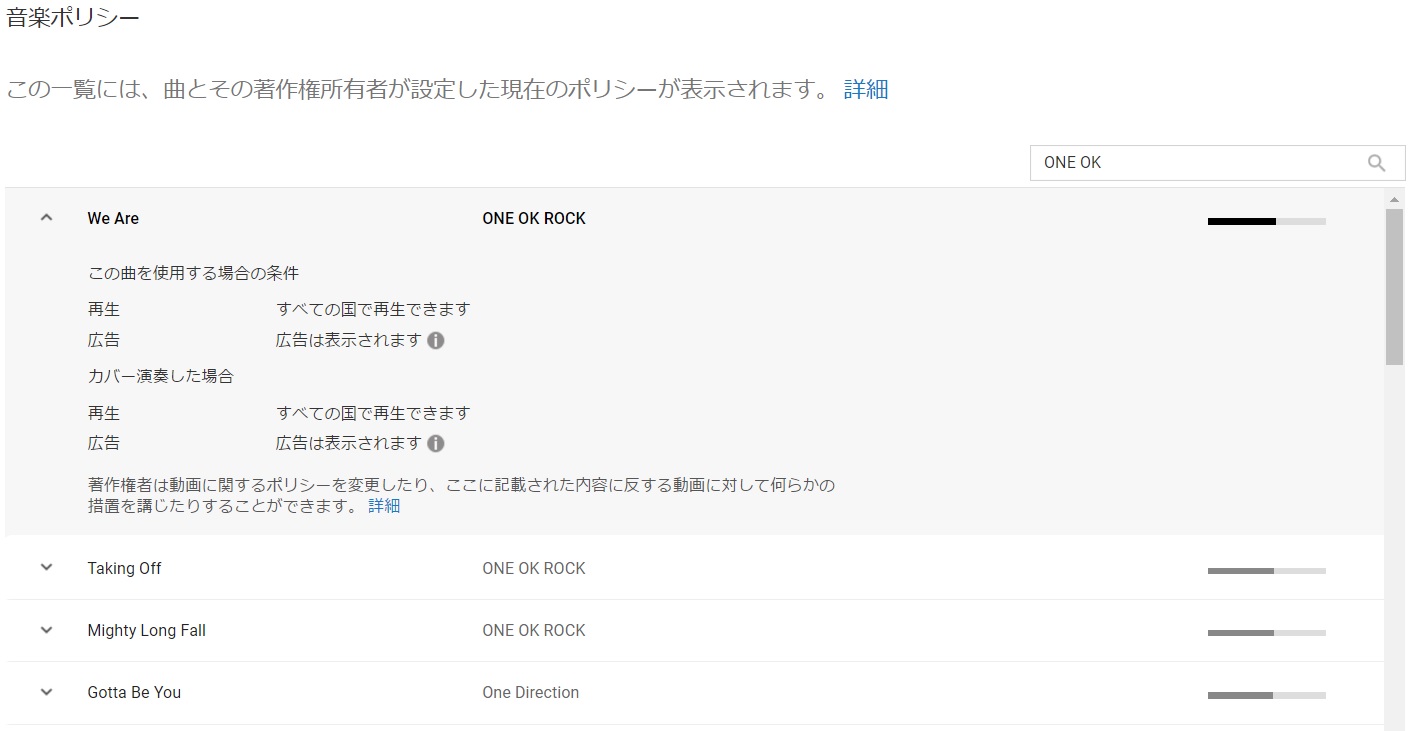The image size is (1423, 731).
Task: Click すべての国で再生できます under この曲を使用する場合の条件
Action: click(x=373, y=310)
